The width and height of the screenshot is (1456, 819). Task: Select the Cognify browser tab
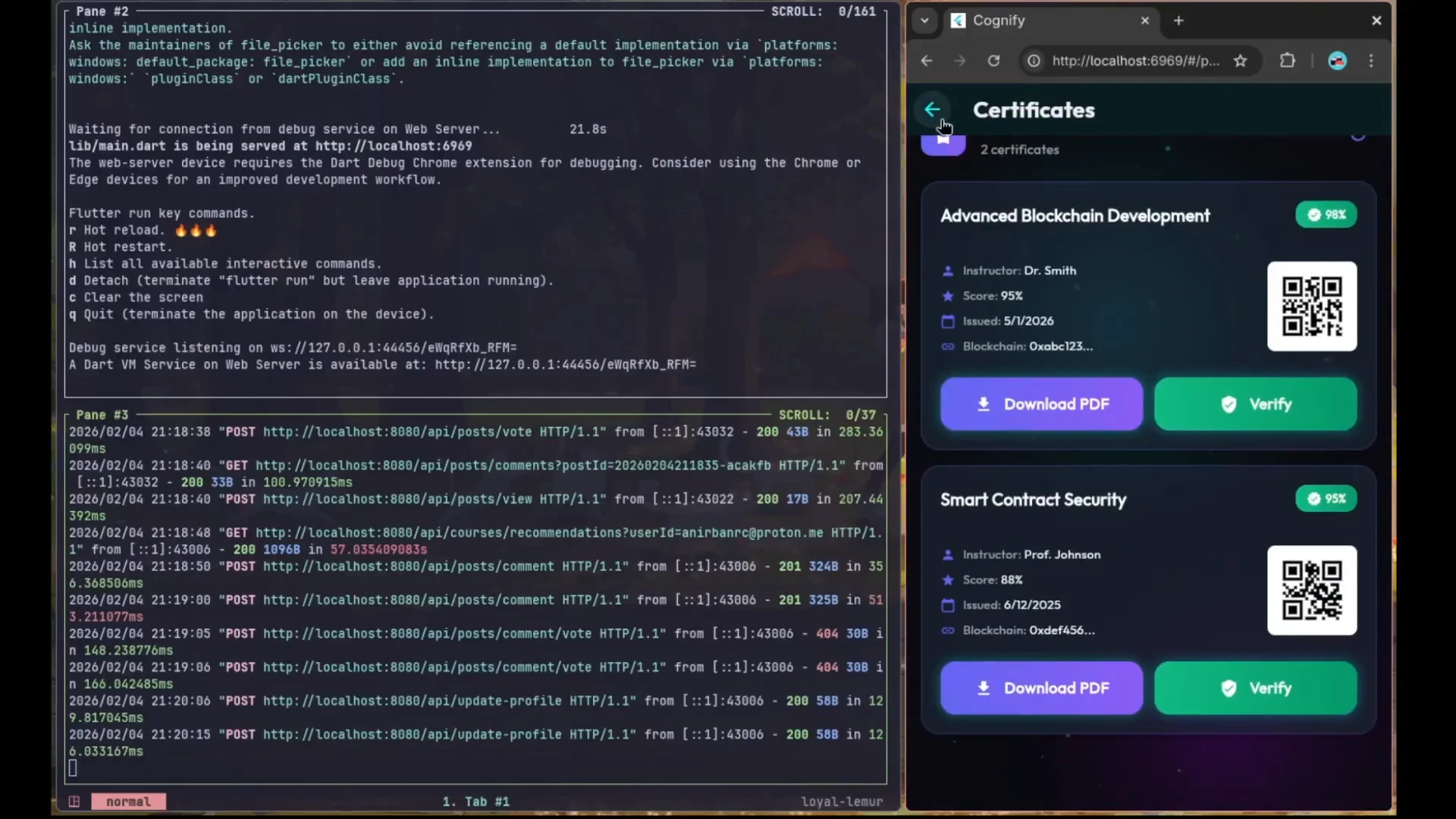pyautogui.click(x=1050, y=20)
